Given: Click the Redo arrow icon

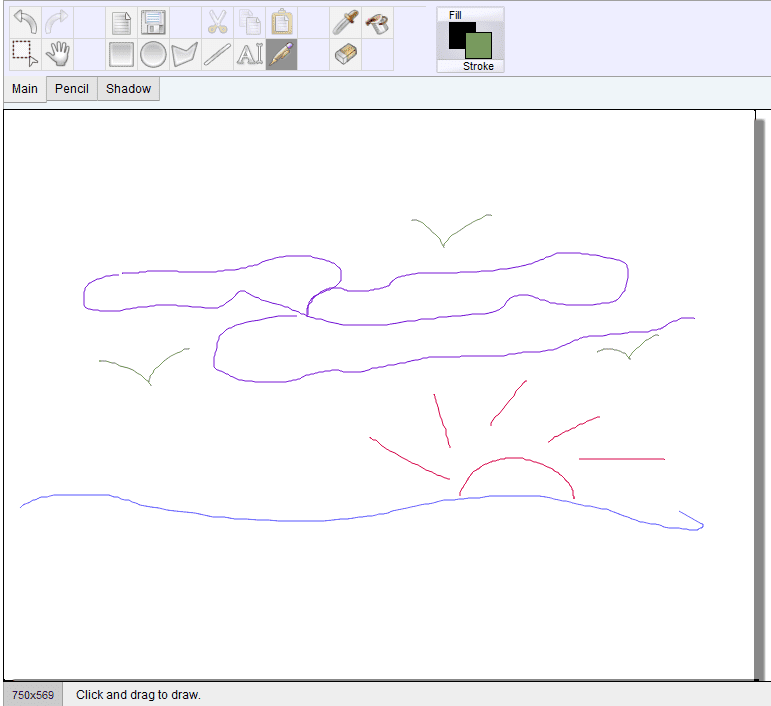Looking at the screenshot, I should (x=57, y=22).
